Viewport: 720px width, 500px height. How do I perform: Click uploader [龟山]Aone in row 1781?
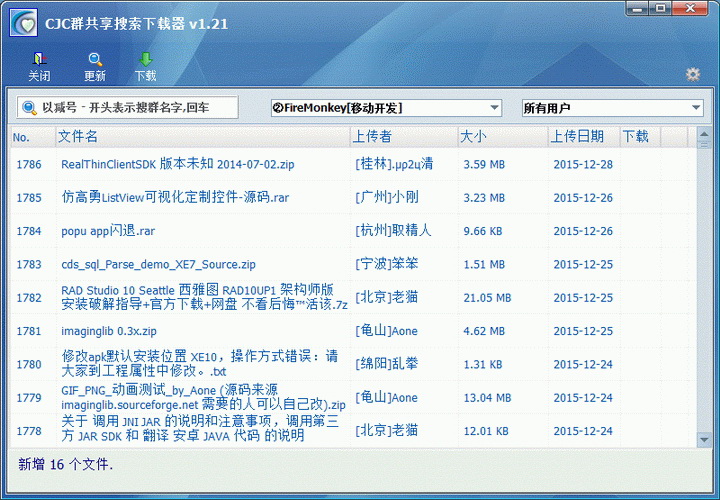(386, 331)
